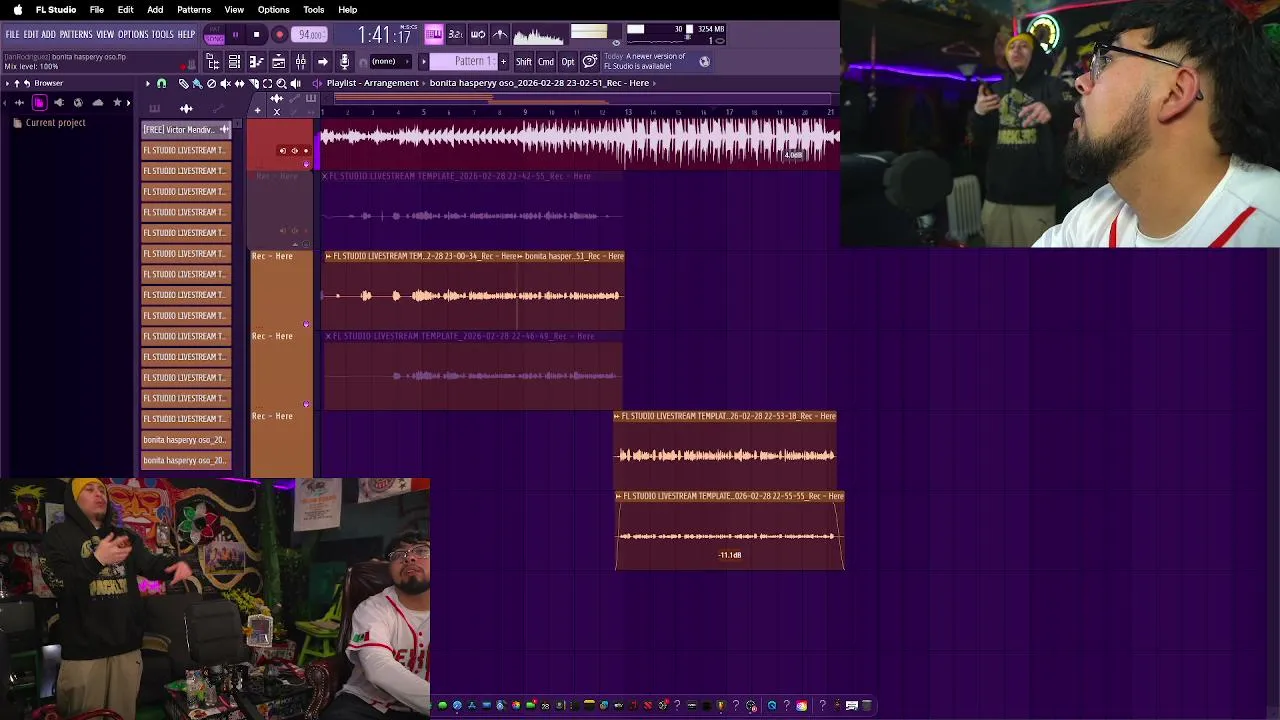Open clip menu of 23-00-34 Rec clip
Image resolution: width=1280 pixels, height=720 pixels.
pyautogui.click(x=328, y=256)
